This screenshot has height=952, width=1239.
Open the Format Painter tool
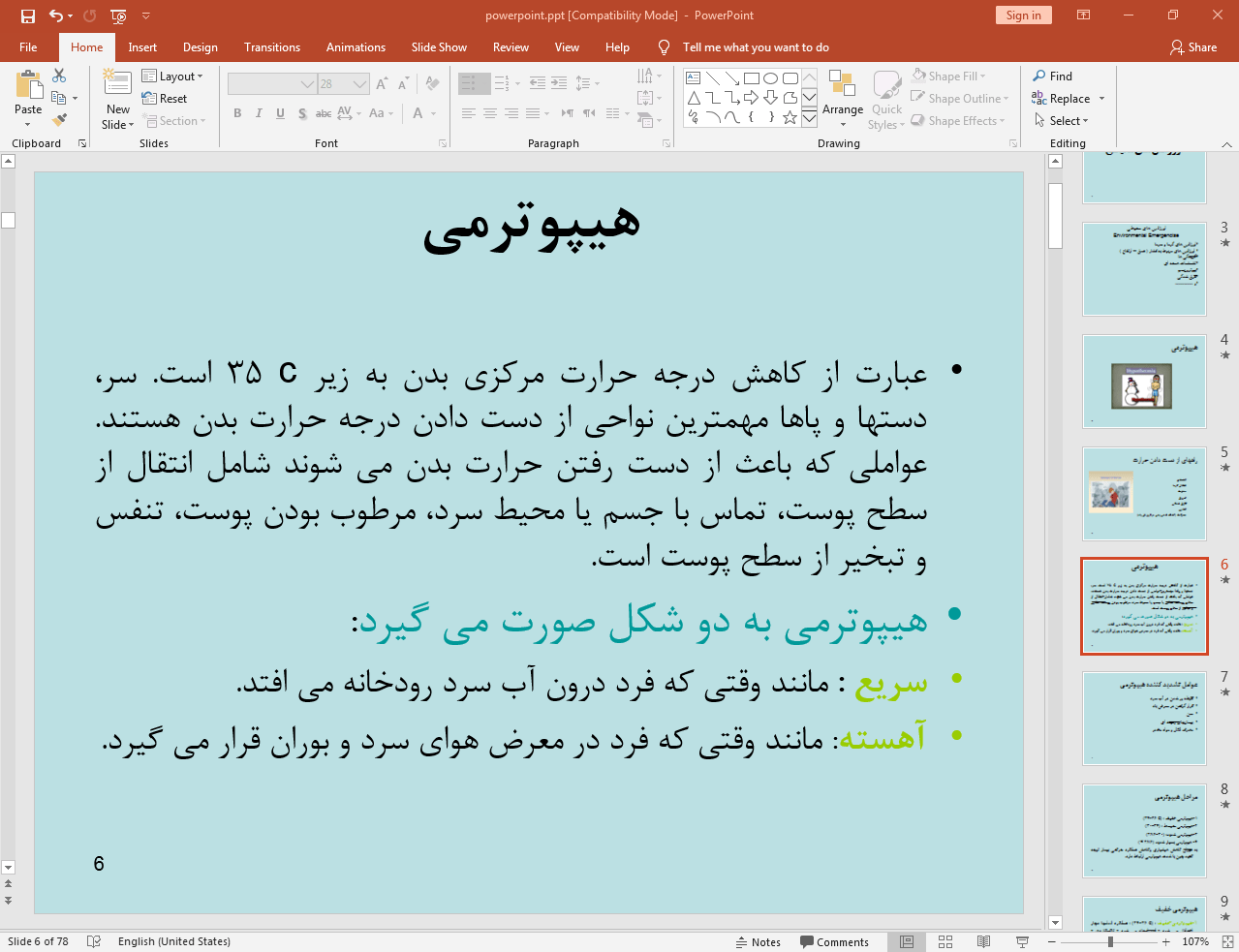[58, 118]
